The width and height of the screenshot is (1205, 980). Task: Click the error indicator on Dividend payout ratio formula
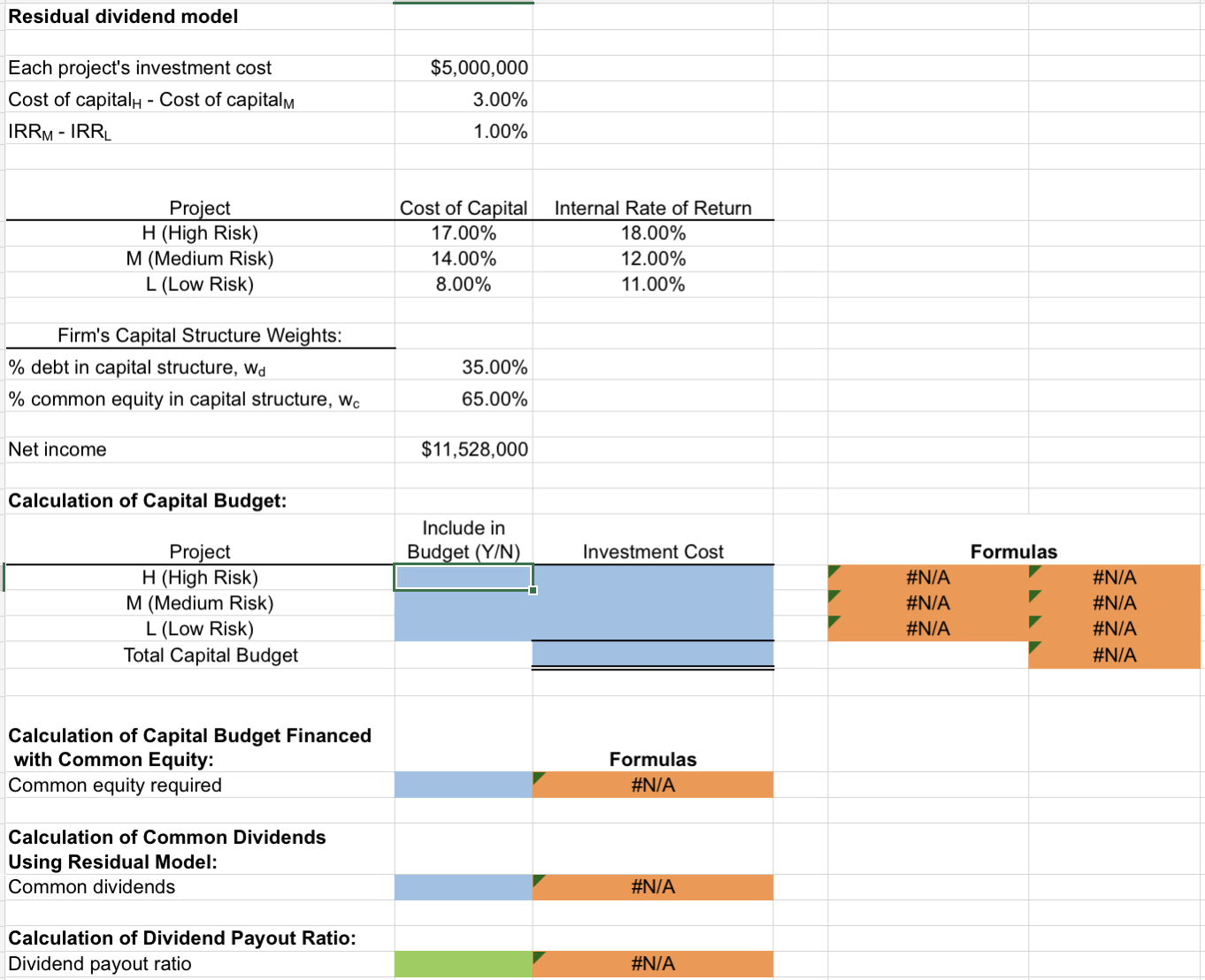(x=537, y=958)
